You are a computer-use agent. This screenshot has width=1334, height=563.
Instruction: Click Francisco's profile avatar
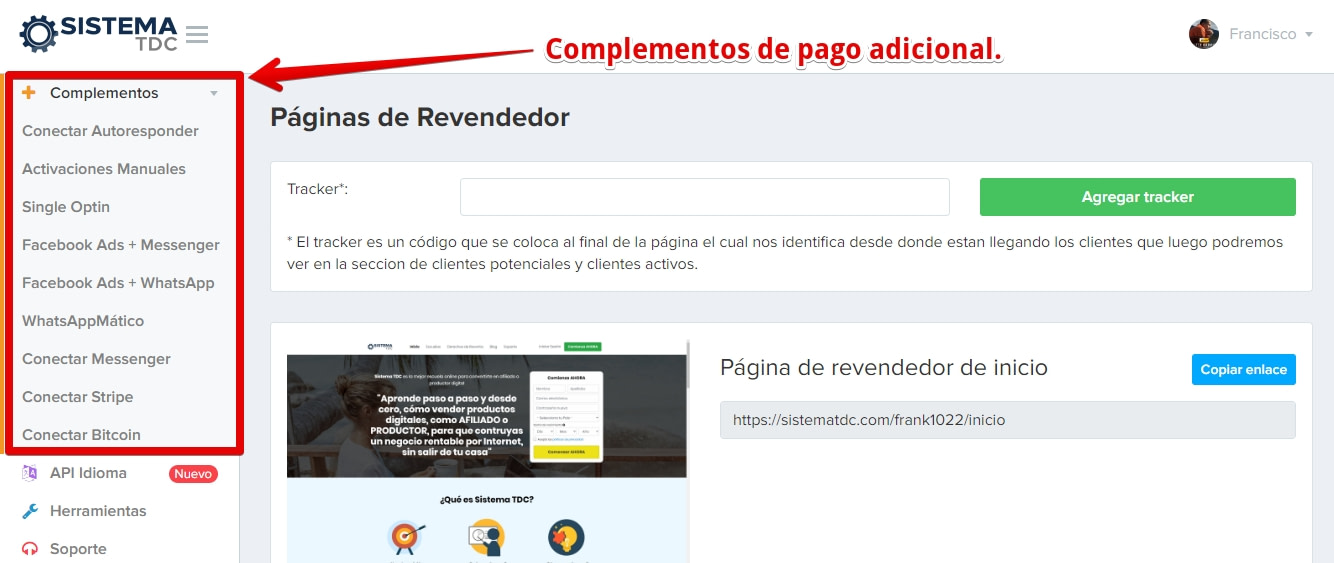pos(1204,34)
